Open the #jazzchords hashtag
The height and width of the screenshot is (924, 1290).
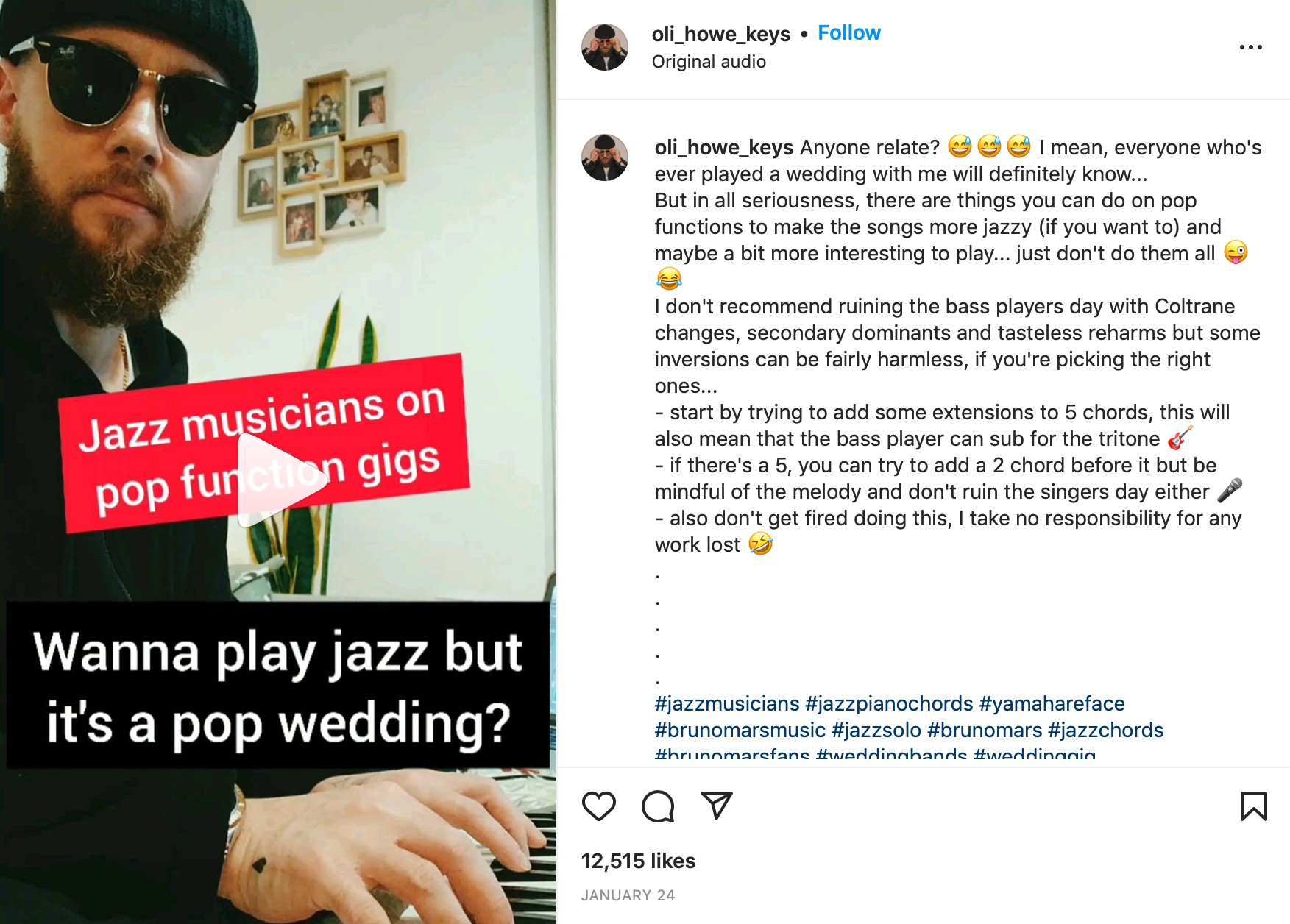pyautogui.click(x=1105, y=731)
